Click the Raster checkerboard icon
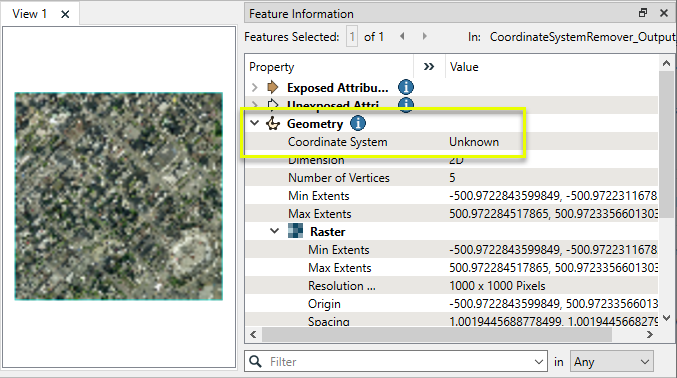The height and width of the screenshot is (378, 677). (295, 231)
